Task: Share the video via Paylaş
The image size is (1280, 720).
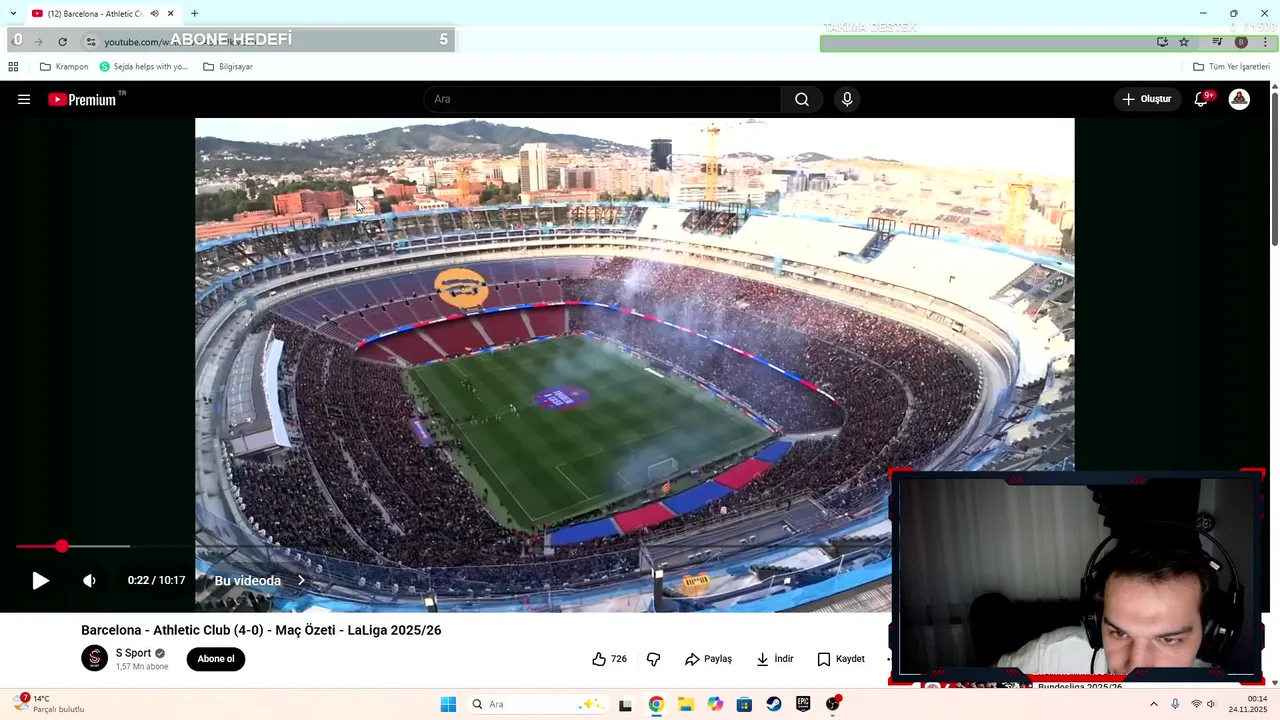Action: pos(708,659)
